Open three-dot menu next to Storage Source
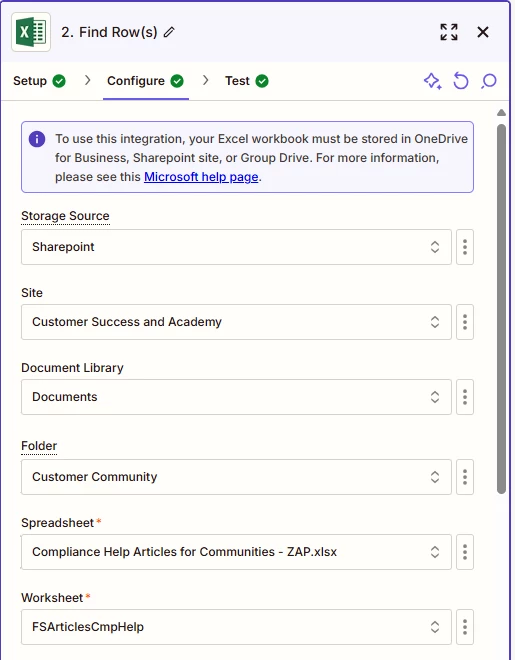The height and width of the screenshot is (660, 515). point(465,247)
